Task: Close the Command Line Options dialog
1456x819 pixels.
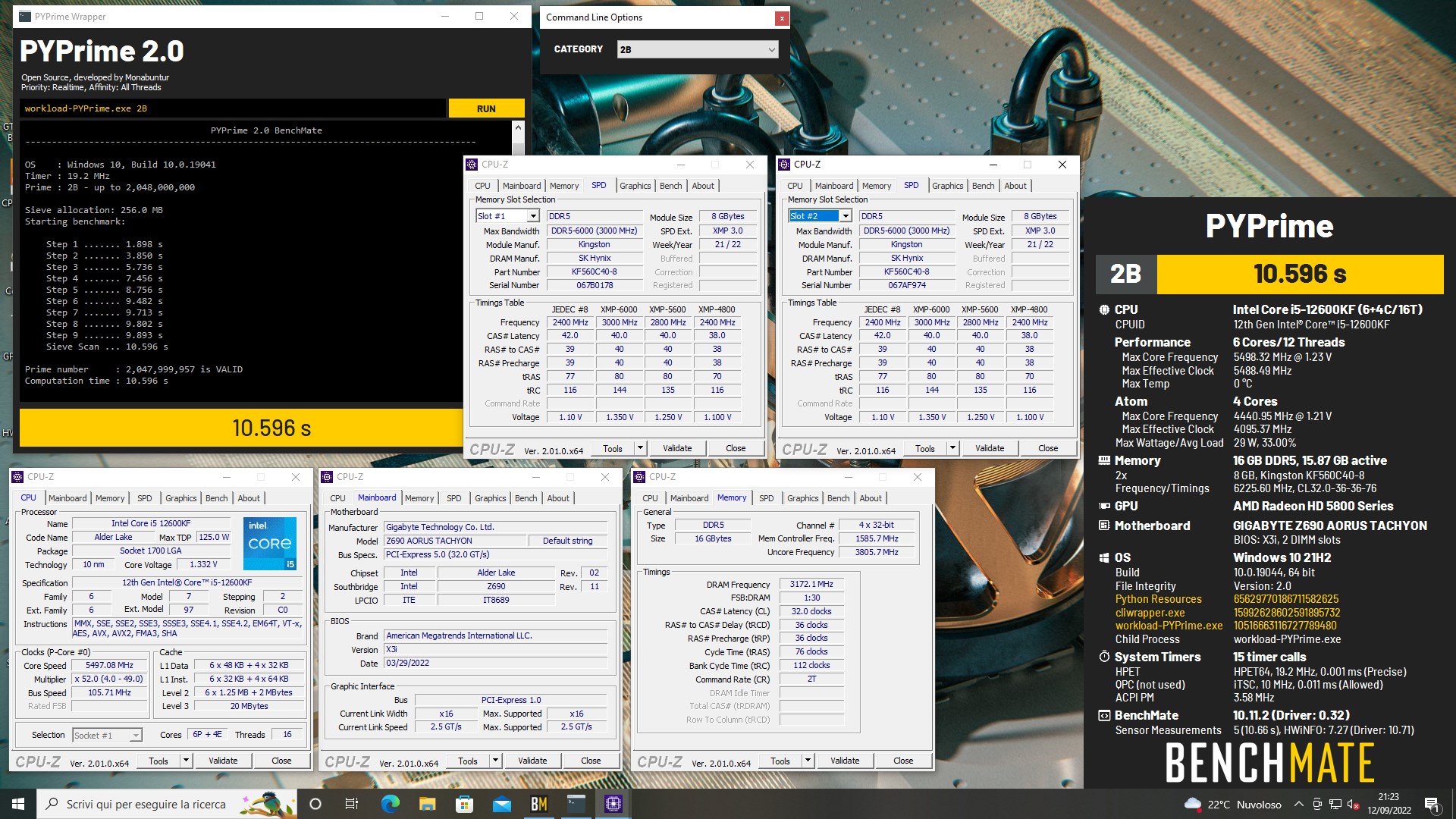Action: pos(781,17)
